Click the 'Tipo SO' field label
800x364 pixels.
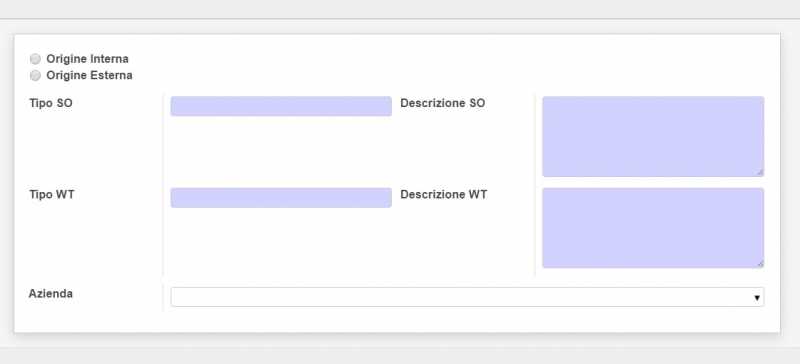point(51,103)
